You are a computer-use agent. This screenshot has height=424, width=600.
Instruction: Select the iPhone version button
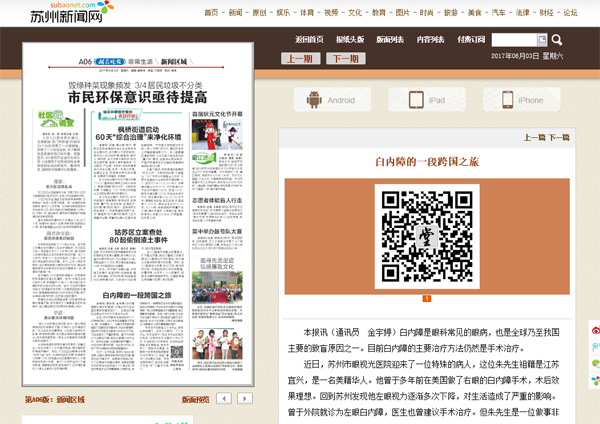click(x=518, y=100)
